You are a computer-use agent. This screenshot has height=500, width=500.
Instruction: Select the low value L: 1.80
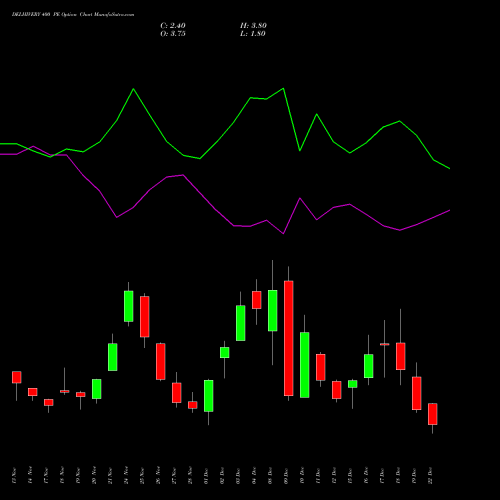click(253, 34)
